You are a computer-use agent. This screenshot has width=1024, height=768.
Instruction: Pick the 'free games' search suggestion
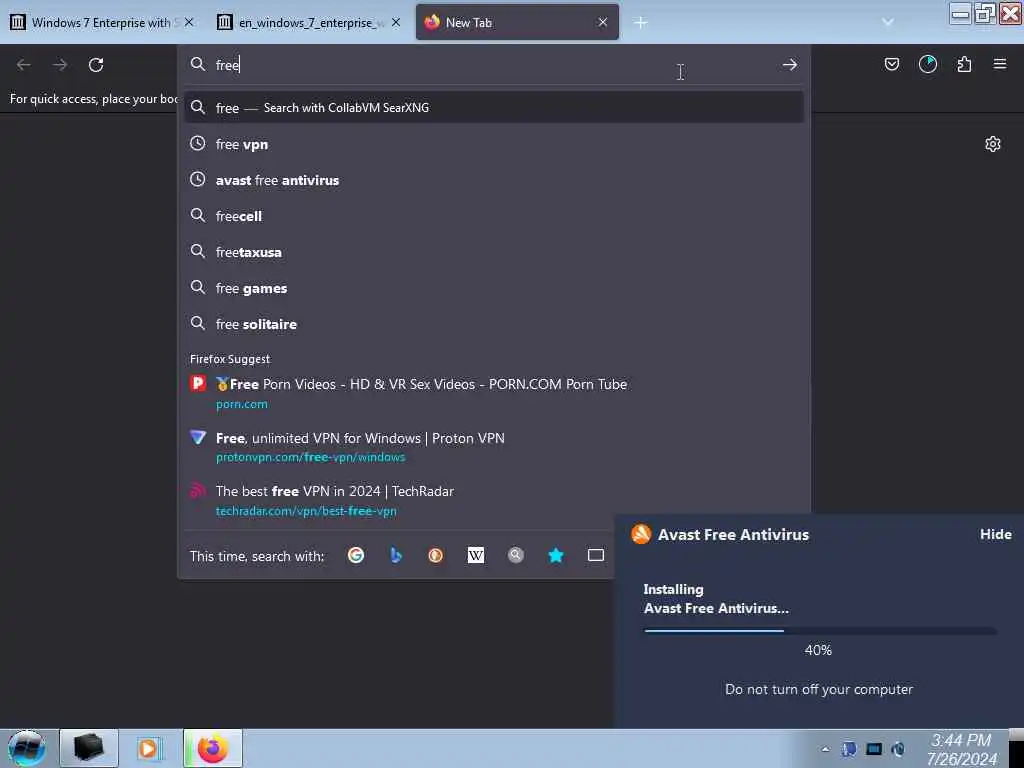click(x=494, y=288)
